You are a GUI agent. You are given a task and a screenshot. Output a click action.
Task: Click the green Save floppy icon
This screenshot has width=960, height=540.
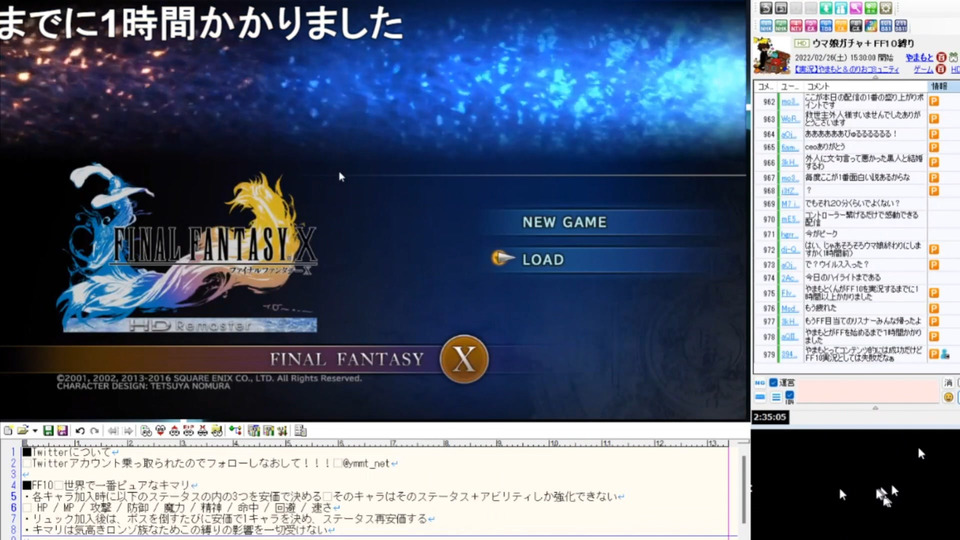pos(48,431)
